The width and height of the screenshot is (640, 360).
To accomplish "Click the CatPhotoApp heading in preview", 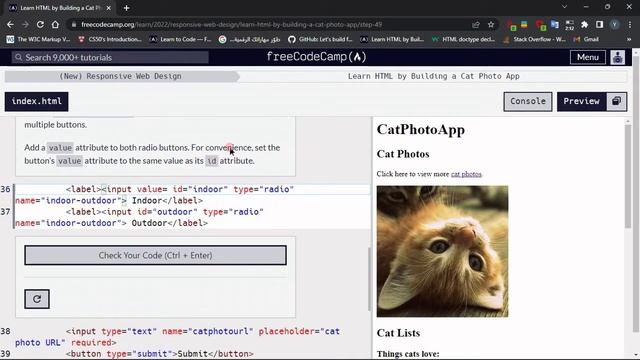I will click(x=420, y=130).
